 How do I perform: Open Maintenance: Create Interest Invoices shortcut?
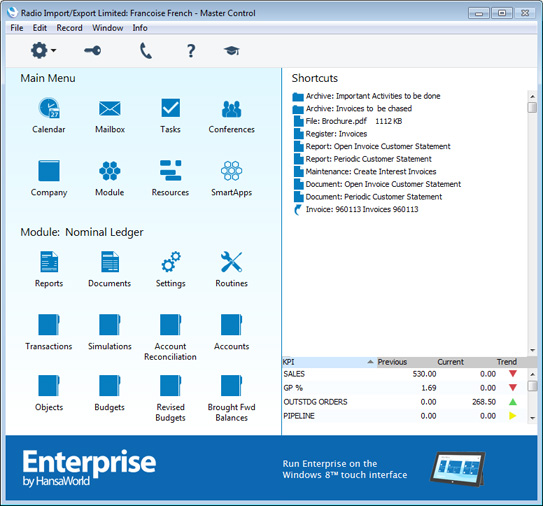tap(365, 172)
